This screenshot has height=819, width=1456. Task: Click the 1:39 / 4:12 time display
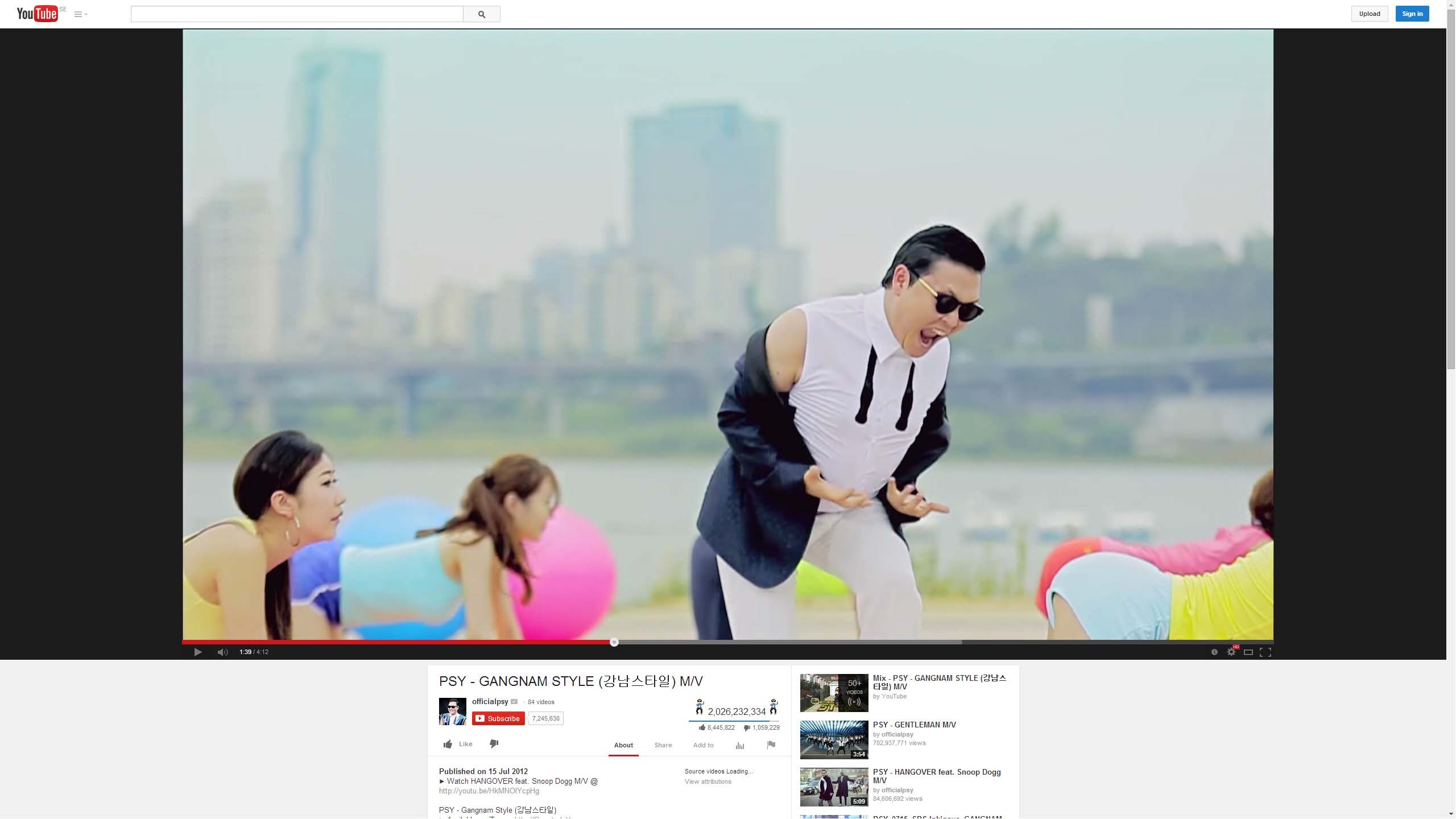[x=254, y=652]
